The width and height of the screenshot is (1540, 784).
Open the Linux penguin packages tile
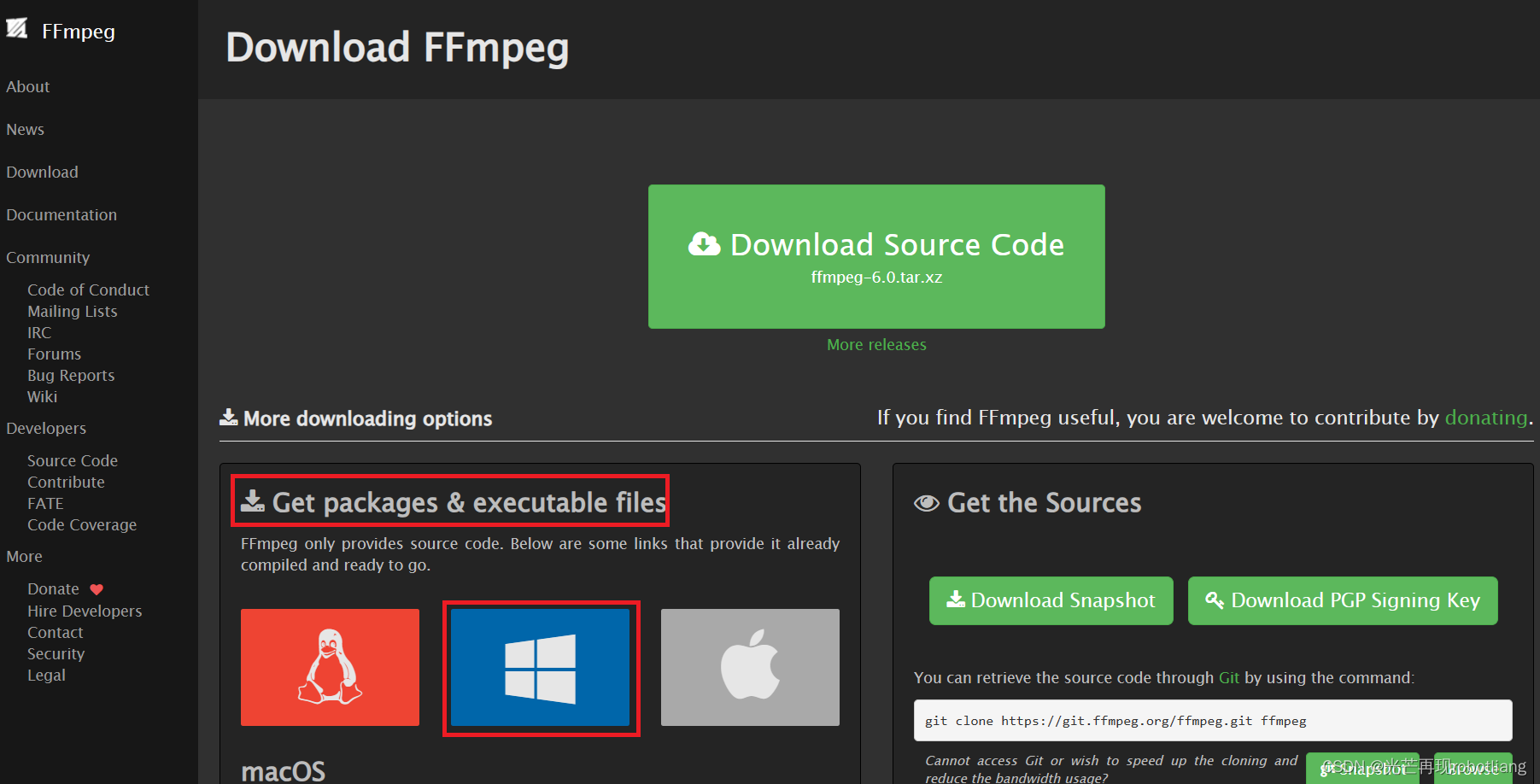tap(330, 667)
